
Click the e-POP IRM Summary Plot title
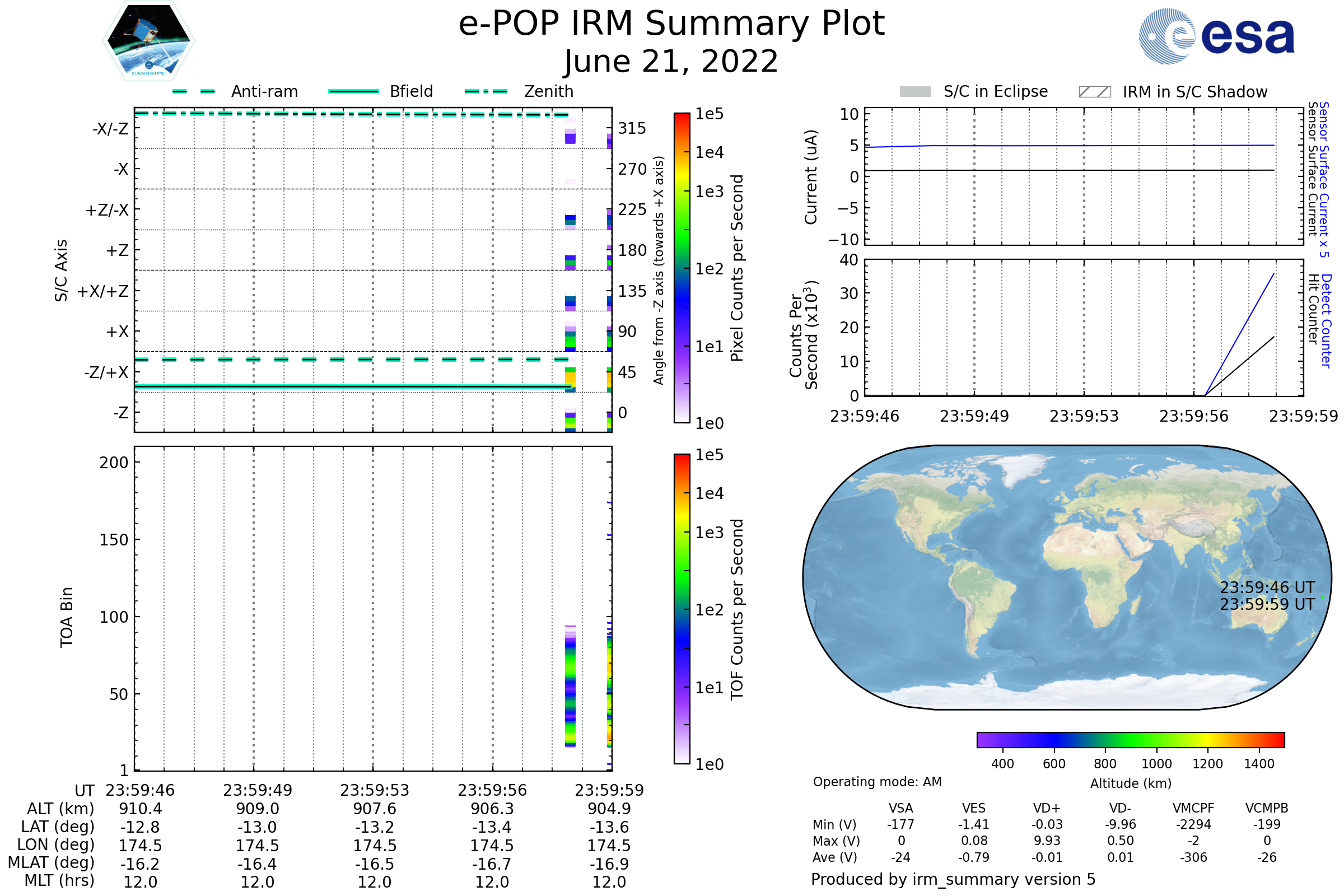(671, 24)
